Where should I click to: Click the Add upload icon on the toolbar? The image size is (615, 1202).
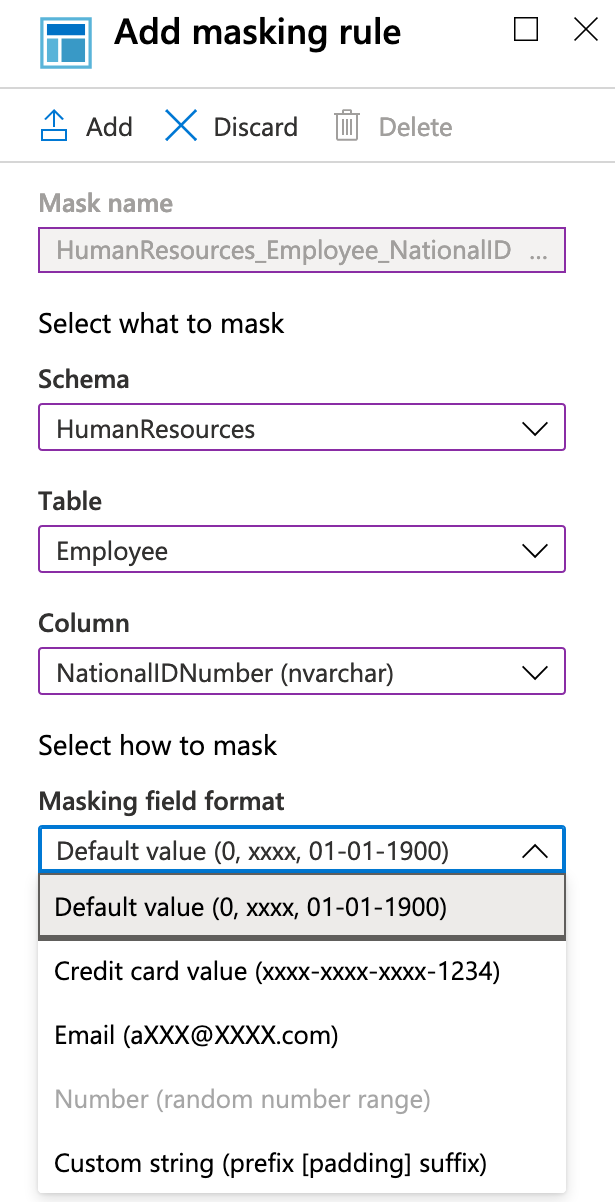53,125
